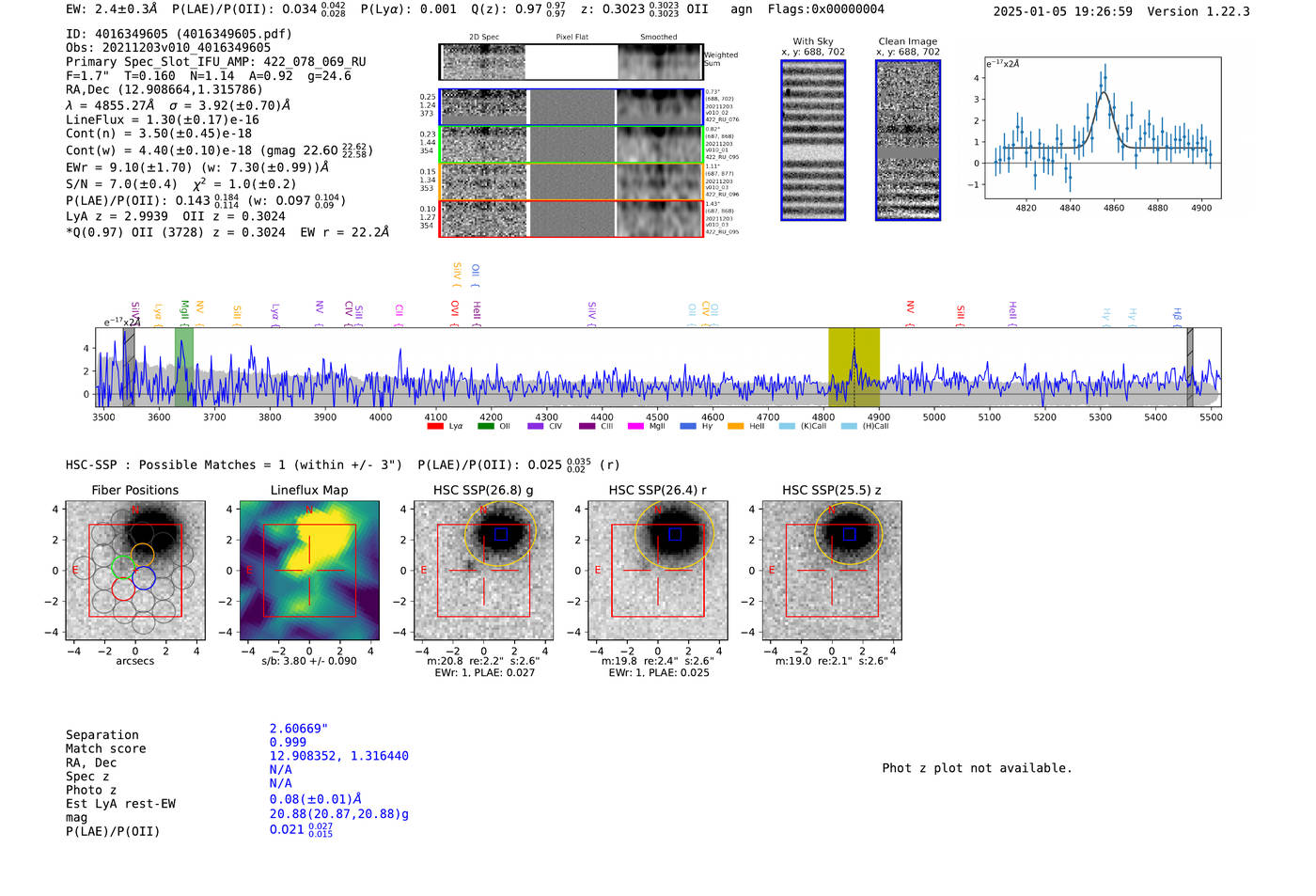
Task: Click the ID 4016349605 text line
Action: (179, 34)
